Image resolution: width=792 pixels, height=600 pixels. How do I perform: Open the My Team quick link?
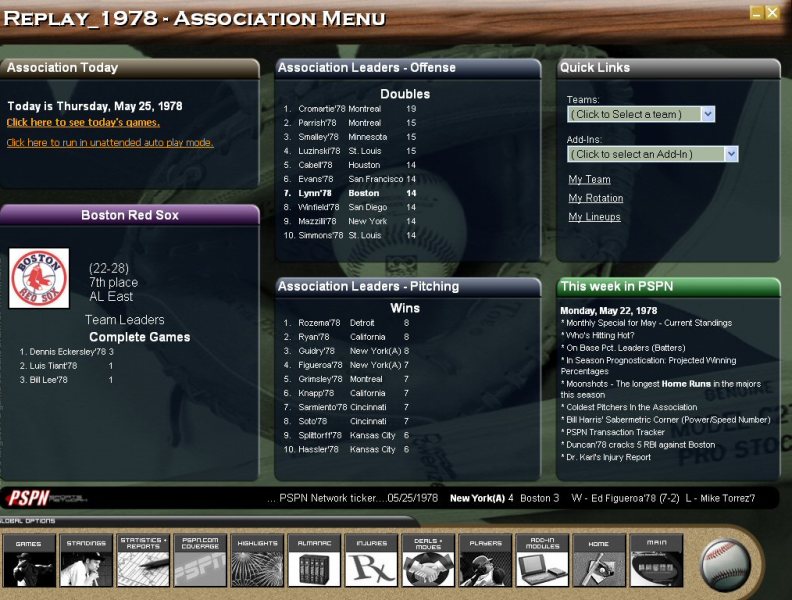coord(589,180)
